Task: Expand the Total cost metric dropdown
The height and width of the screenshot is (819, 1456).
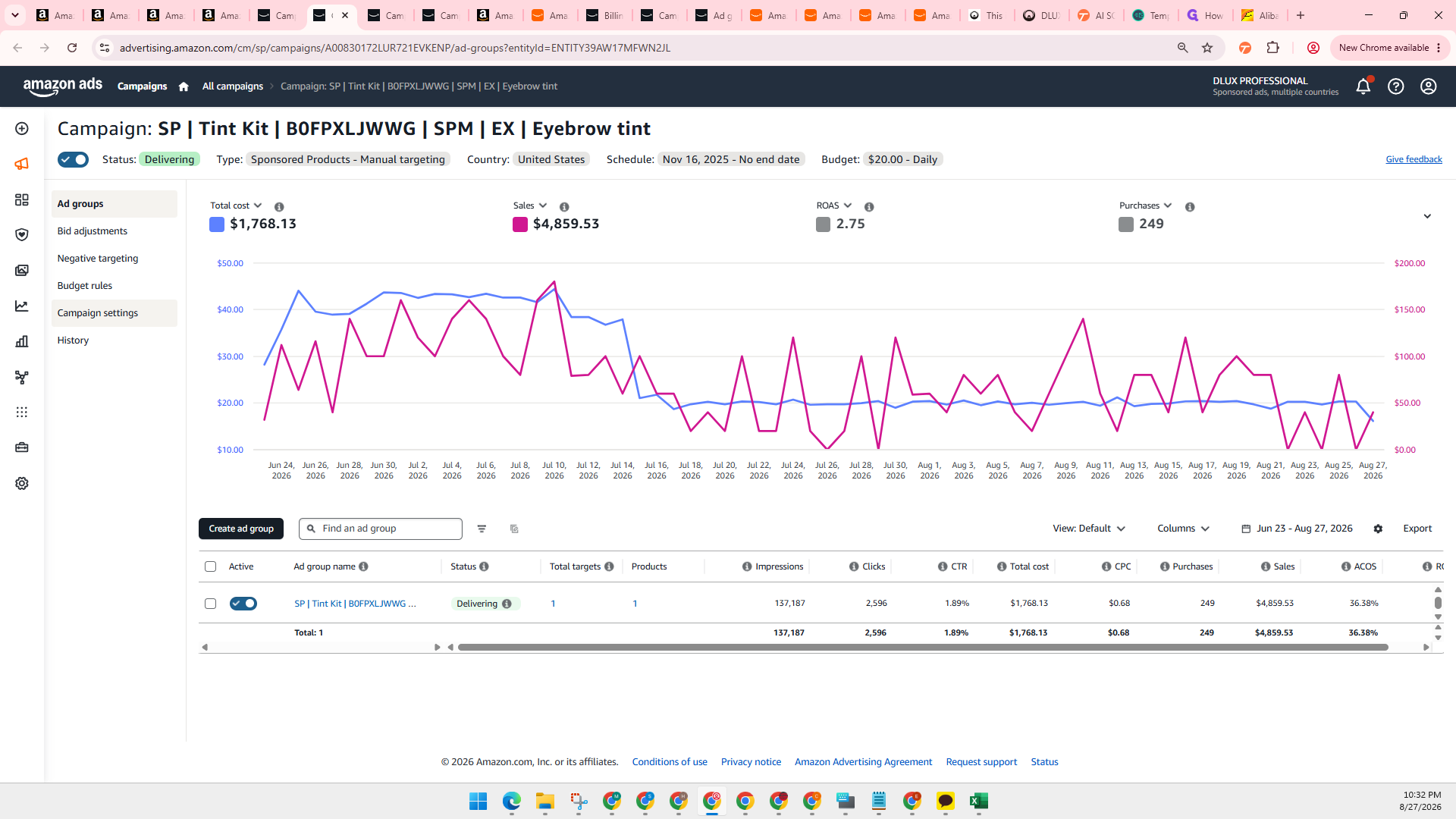Action: tap(236, 206)
